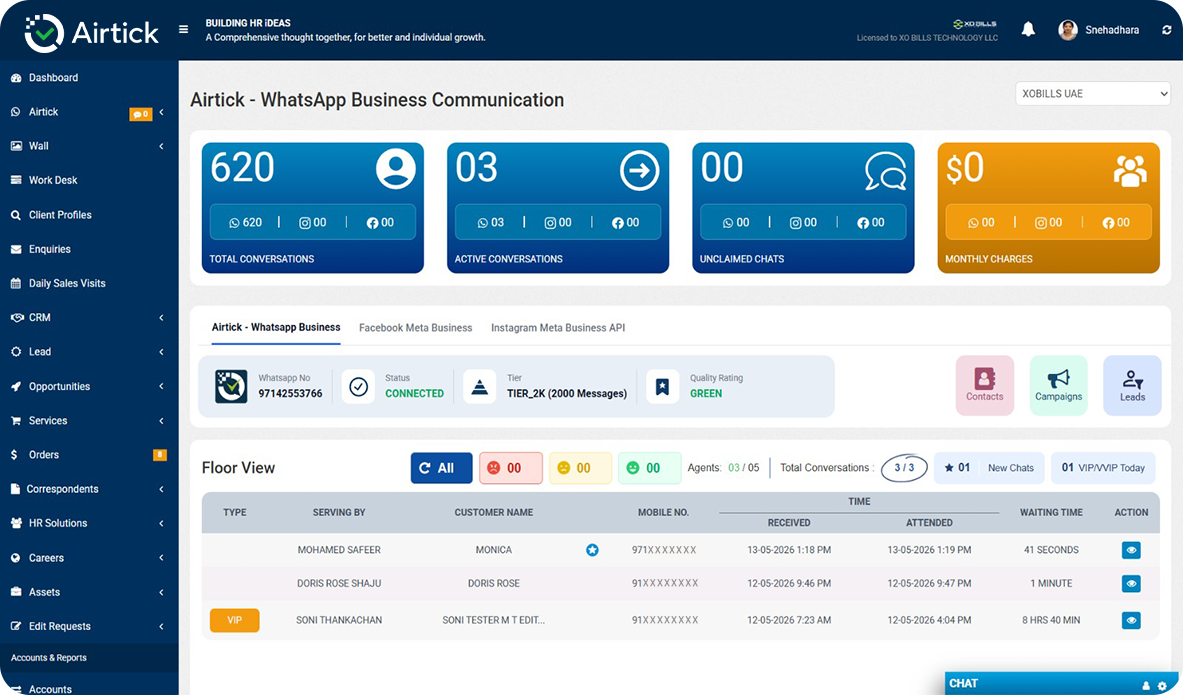Expand the Edit Requests sidebar menu chevron

[161, 626]
